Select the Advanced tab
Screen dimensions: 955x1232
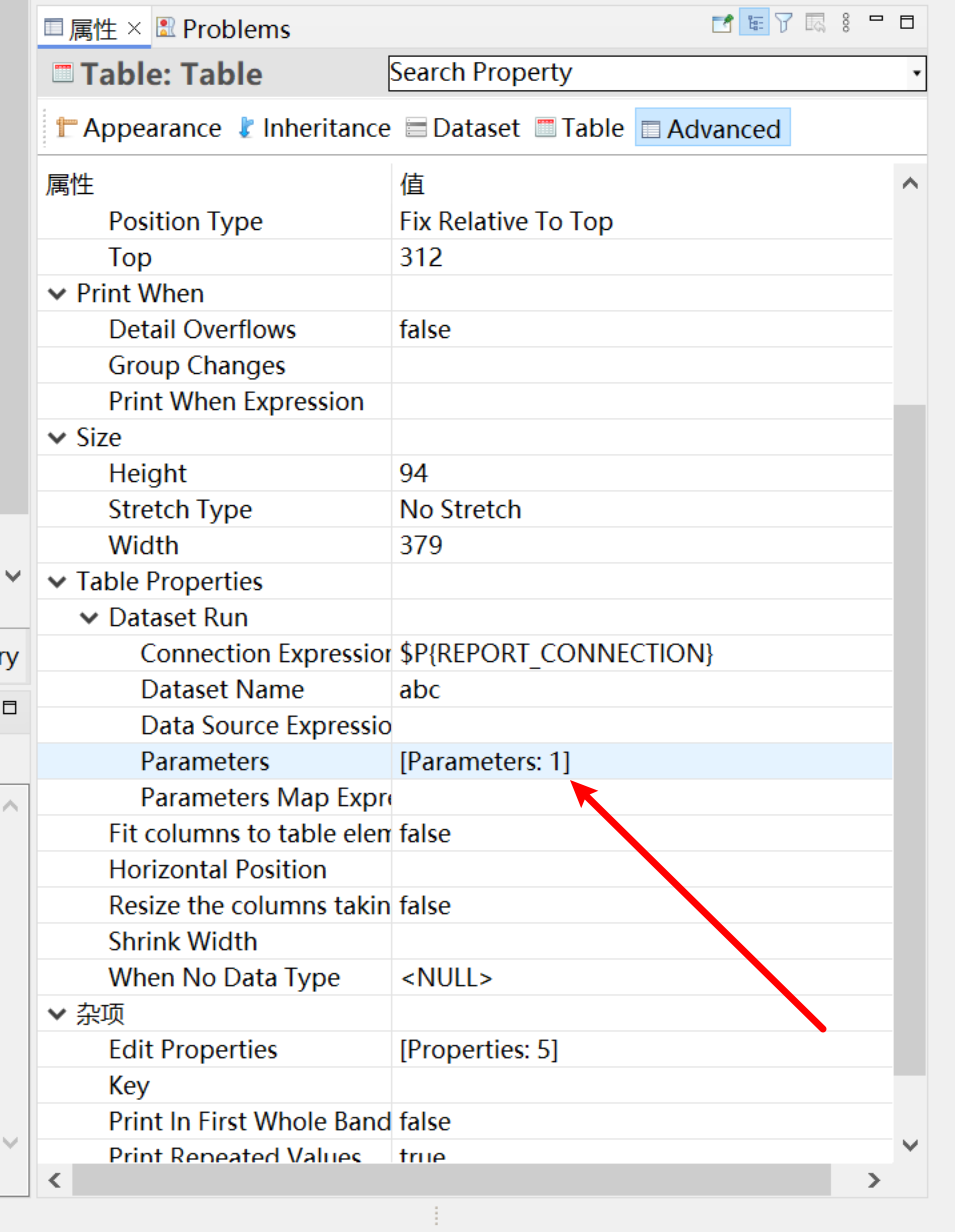click(712, 128)
